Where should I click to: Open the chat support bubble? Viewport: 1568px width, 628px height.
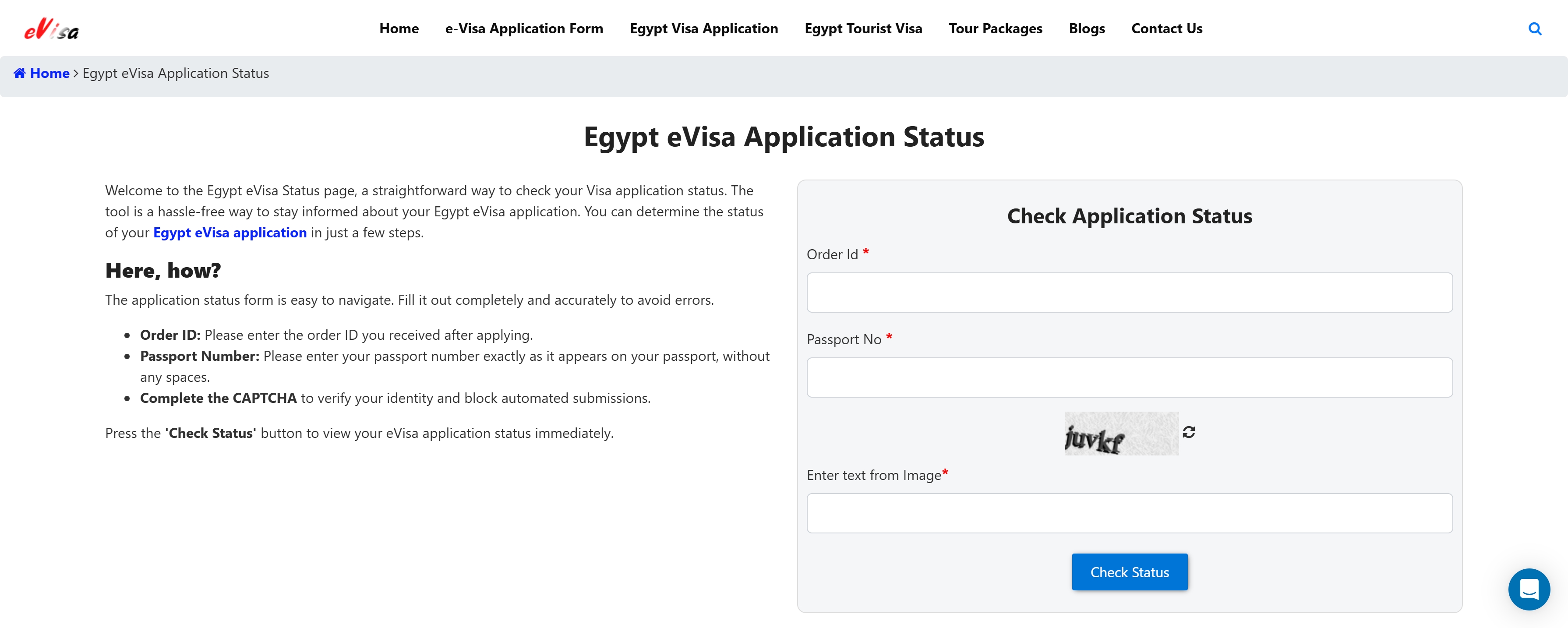coord(1529,589)
